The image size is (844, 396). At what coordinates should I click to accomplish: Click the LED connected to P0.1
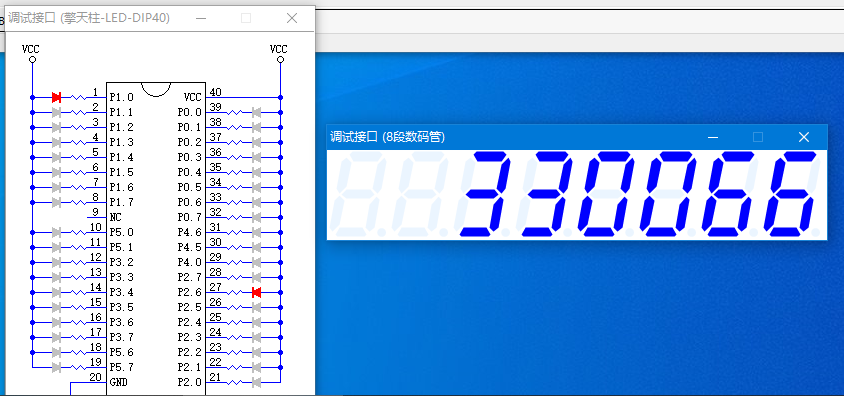tap(256, 128)
